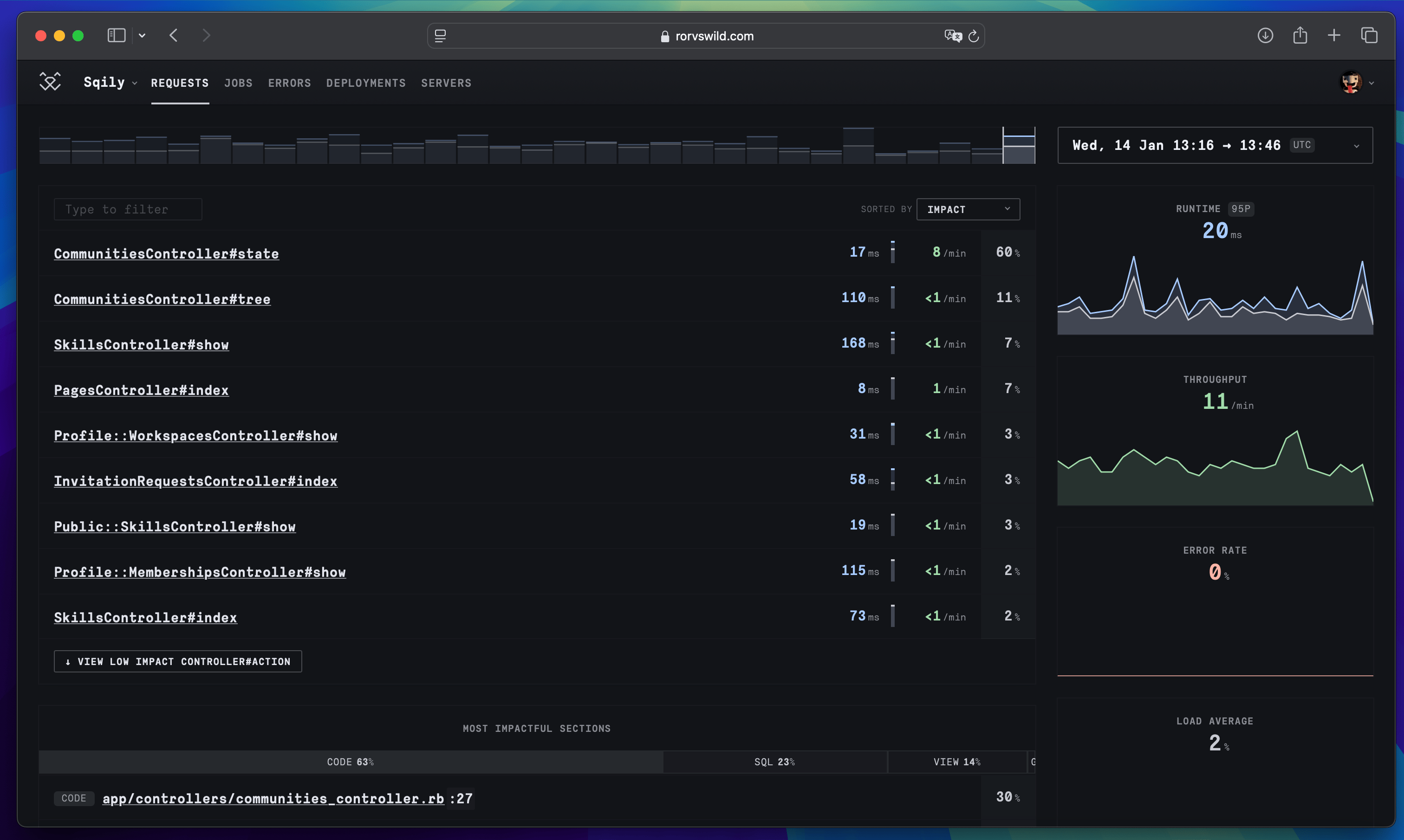Click the rorvswild.com address bar
The height and width of the screenshot is (840, 1404).
tap(706, 36)
